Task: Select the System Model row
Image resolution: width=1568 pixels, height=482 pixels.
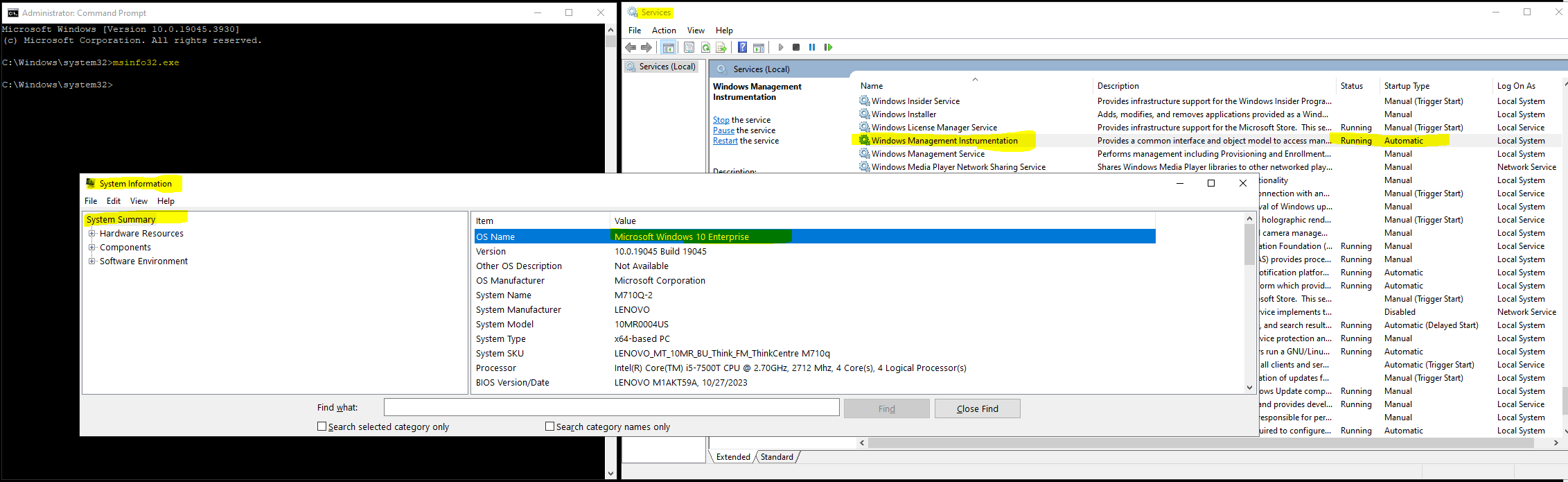Action: 814,324
